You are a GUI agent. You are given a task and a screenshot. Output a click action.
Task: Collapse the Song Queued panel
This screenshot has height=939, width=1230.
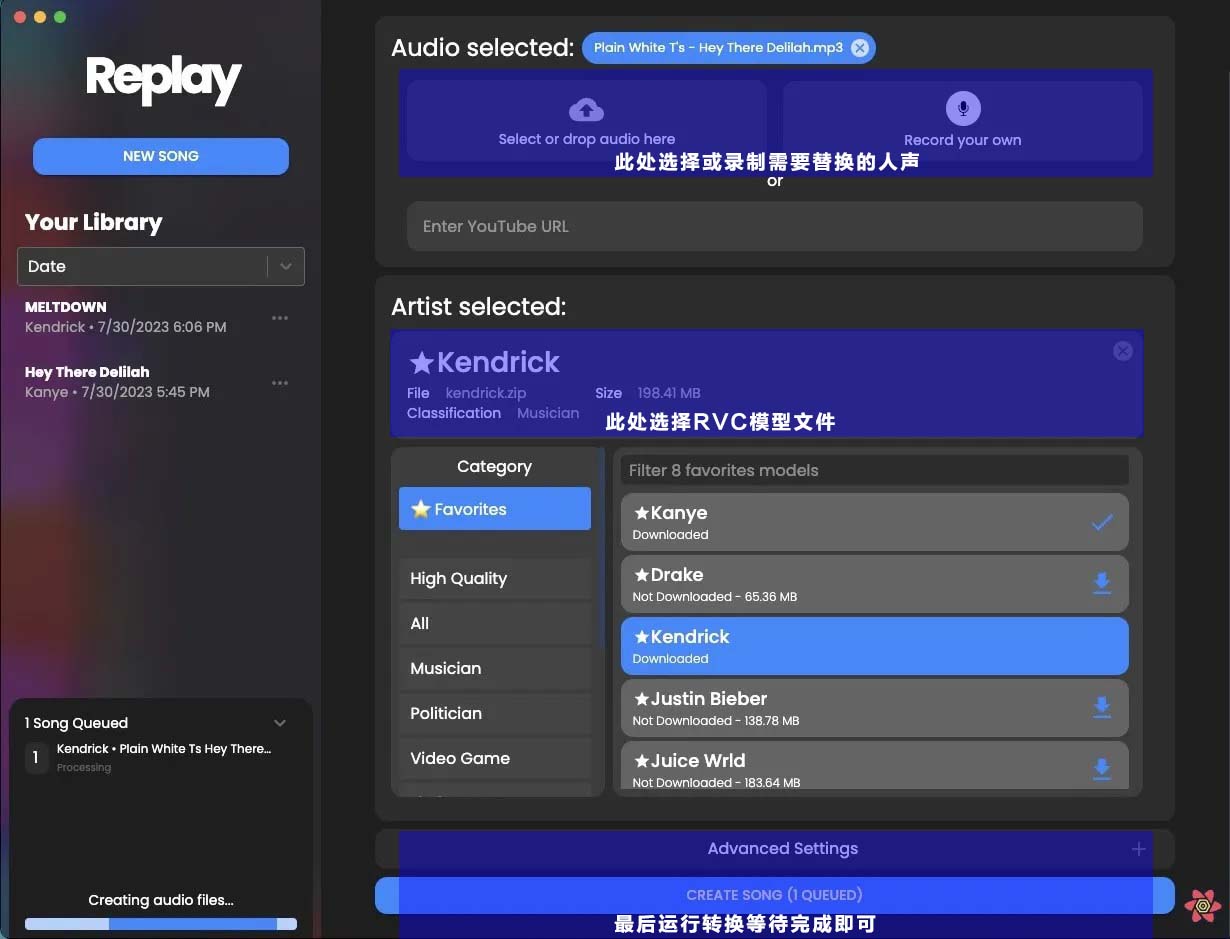tap(280, 723)
